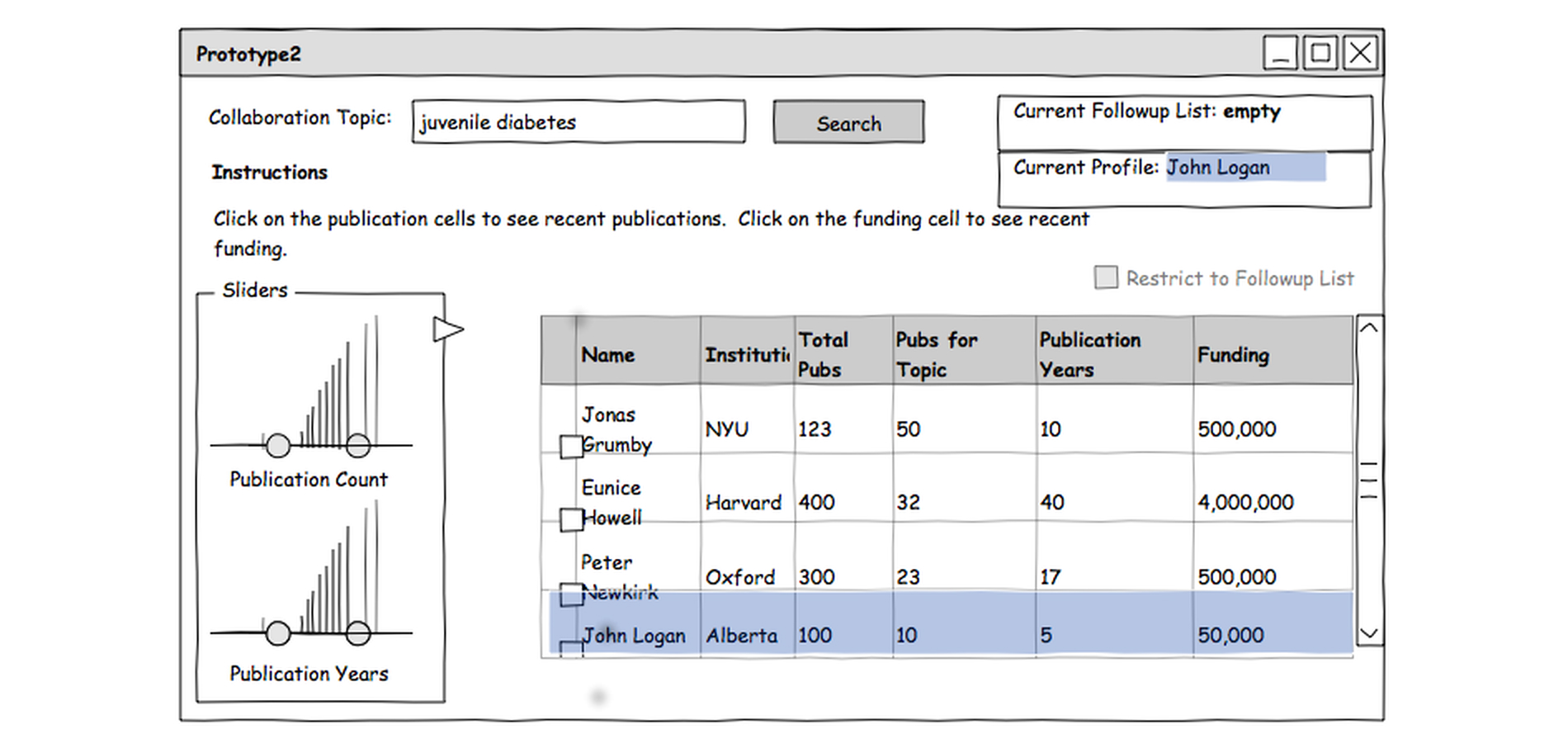The image size is (1568, 748).
Task: Check the box for Eunice Howell
Action: point(571,520)
